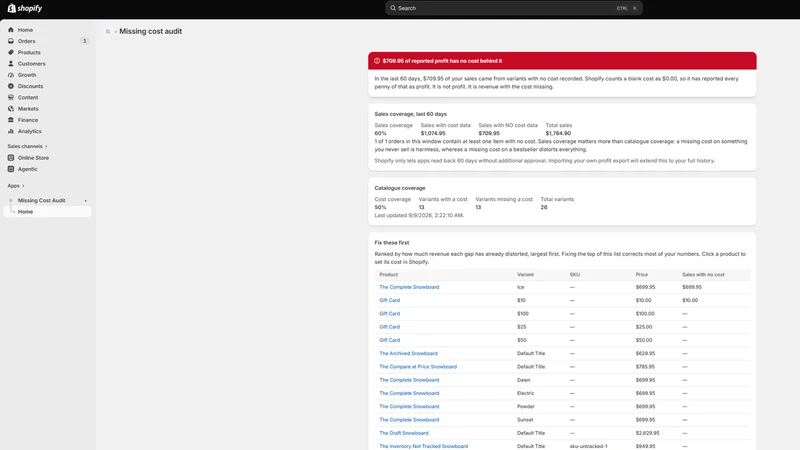Click the 'Fix these first' heading
Screen dimensions: 800x450
391,243
